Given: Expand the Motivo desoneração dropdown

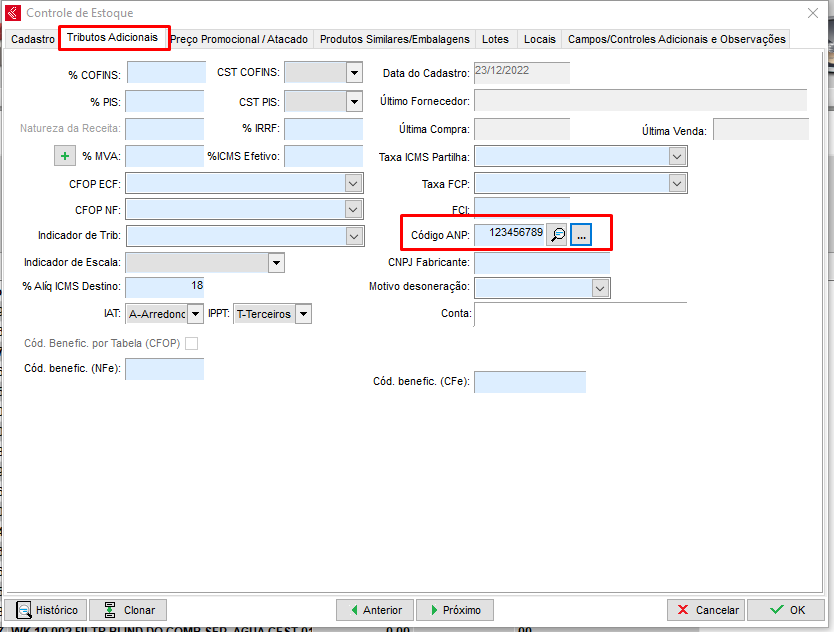Looking at the screenshot, I should [x=600, y=288].
